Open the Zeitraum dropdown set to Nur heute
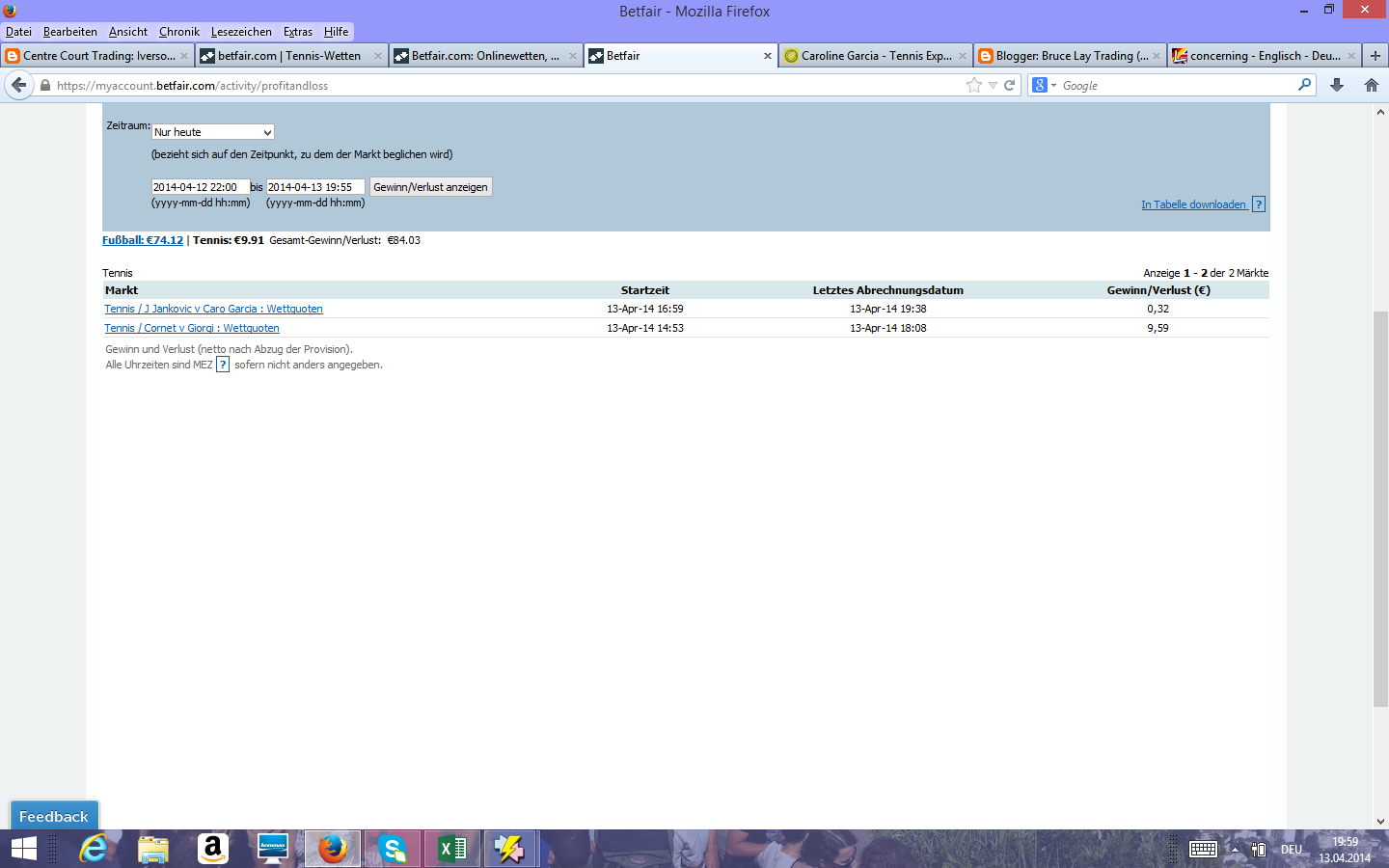Screen dimensions: 1389x868 pos(213,132)
